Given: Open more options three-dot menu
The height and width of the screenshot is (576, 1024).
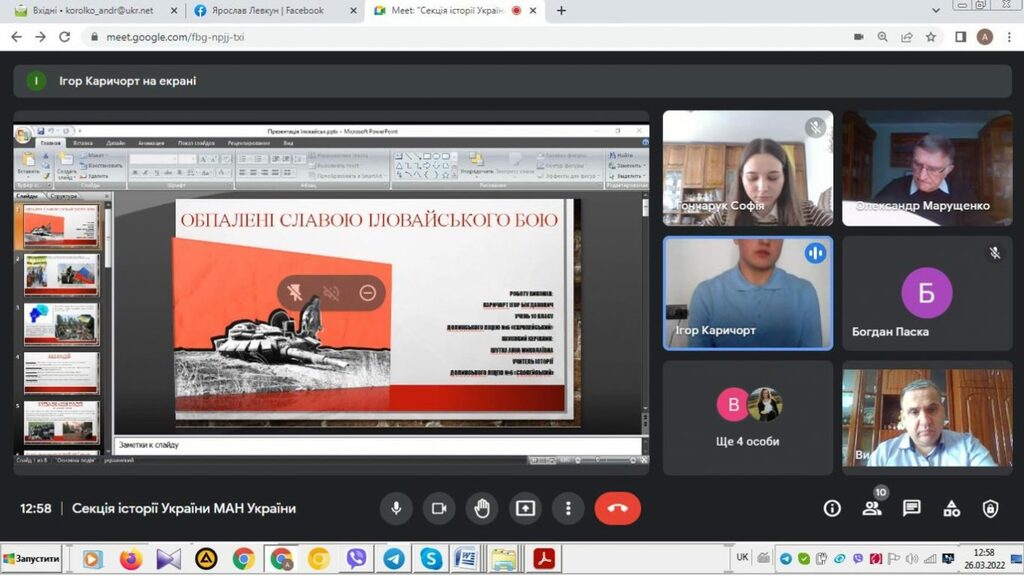Looking at the screenshot, I should pyautogui.click(x=568, y=508).
